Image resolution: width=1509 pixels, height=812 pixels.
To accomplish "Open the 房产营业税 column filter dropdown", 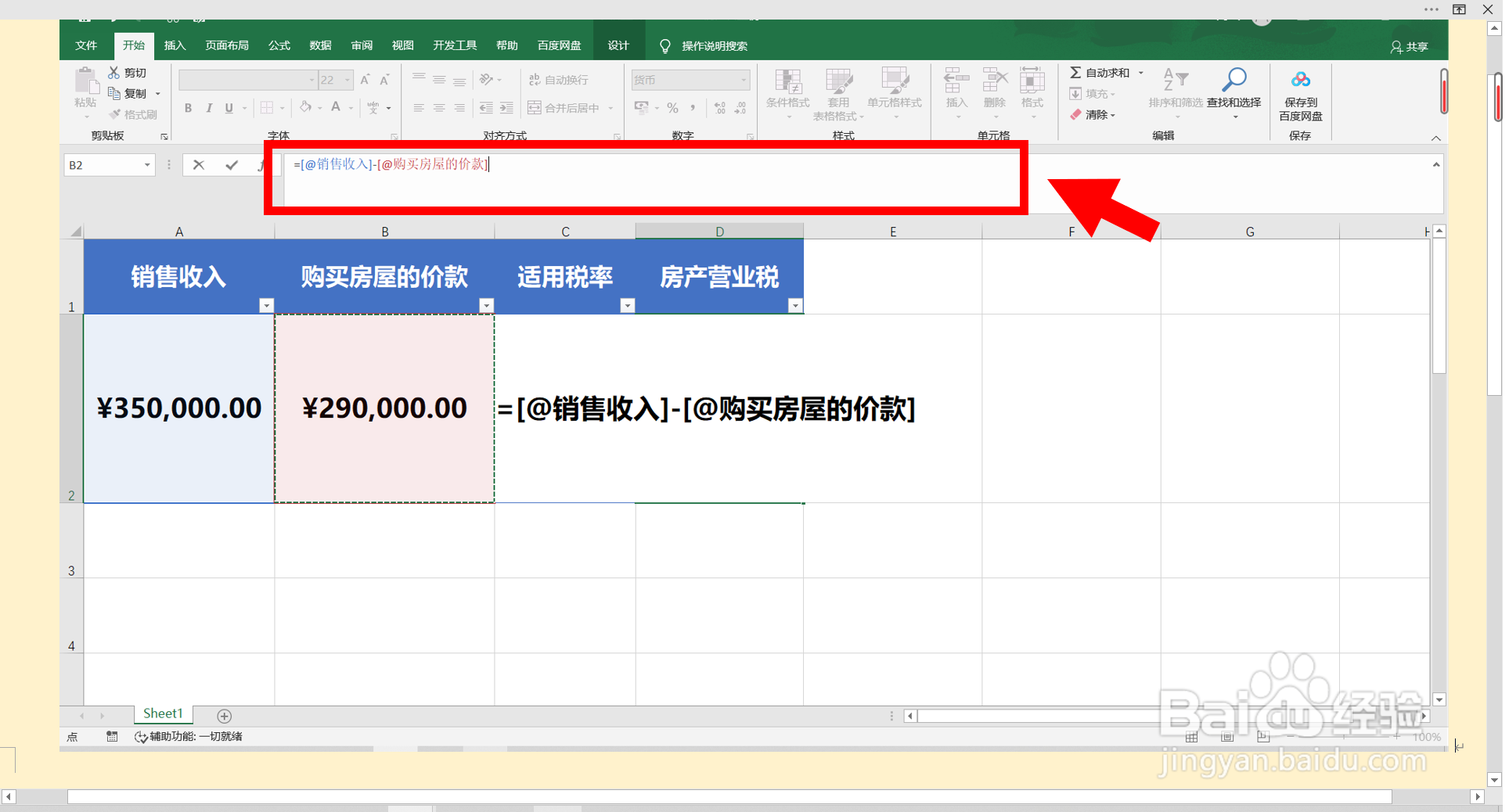I will [x=796, y=305].
